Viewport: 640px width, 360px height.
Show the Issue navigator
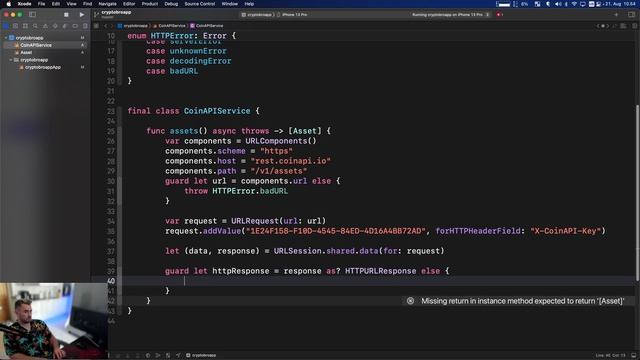(x=45, y=26)
